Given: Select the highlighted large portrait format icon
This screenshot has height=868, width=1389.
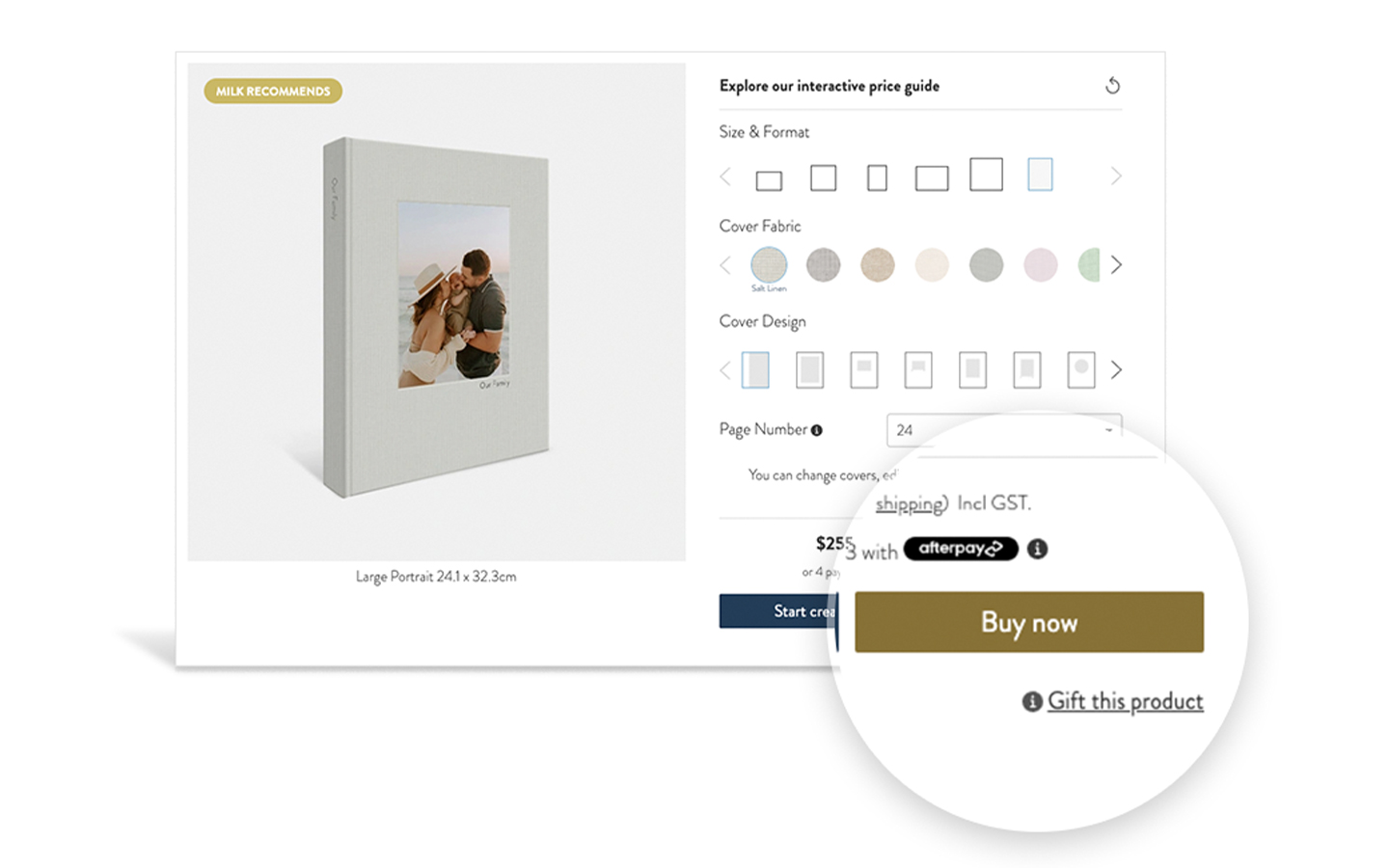Looking at the screenshot, I should 1040,175.
